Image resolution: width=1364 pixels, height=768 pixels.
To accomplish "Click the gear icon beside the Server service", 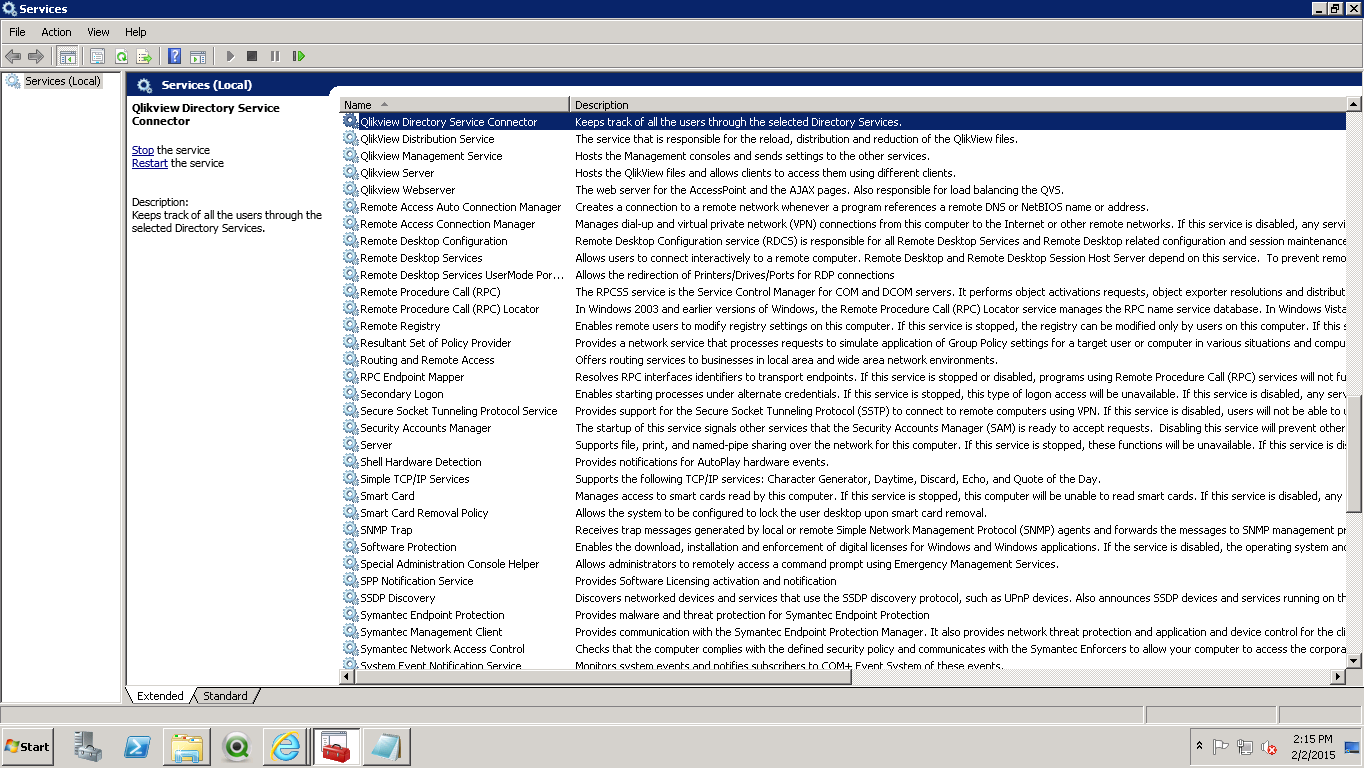I will pyautogui.click(x=350, y=445).
